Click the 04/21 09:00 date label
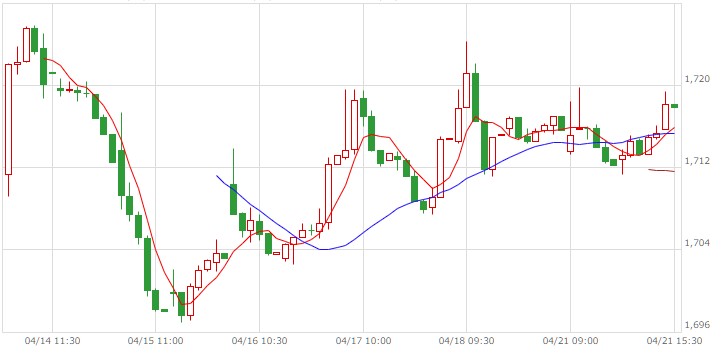The image size is (725, 361). pos(570,341)
